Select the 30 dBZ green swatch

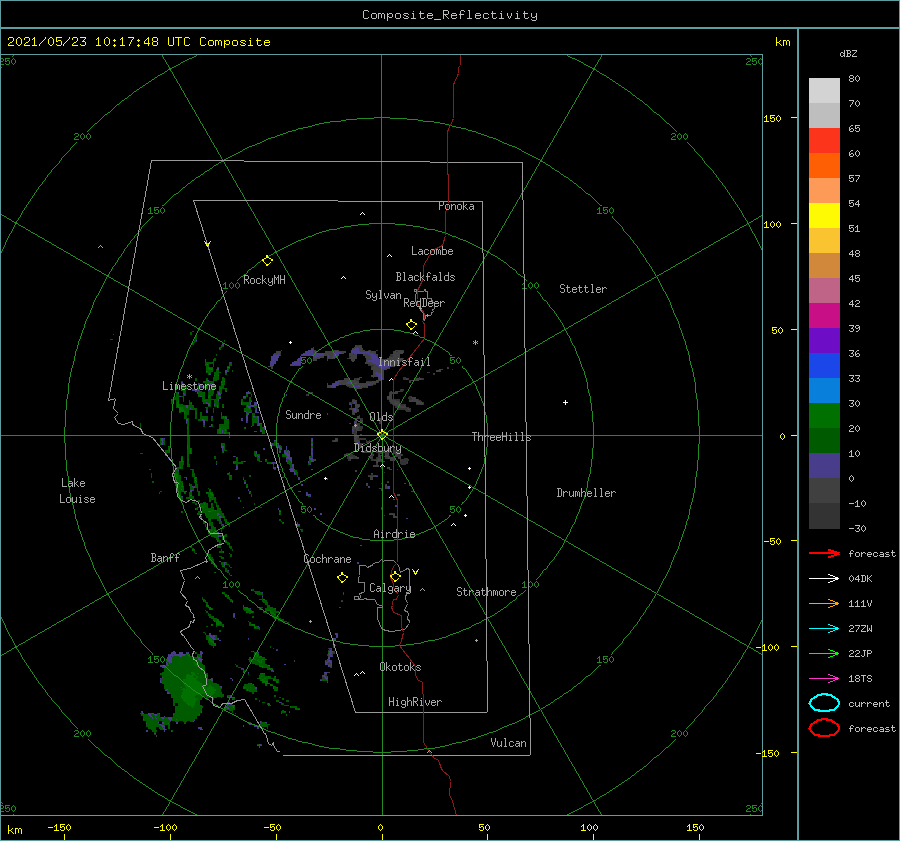pyautogui.click(x=824, y=415)
